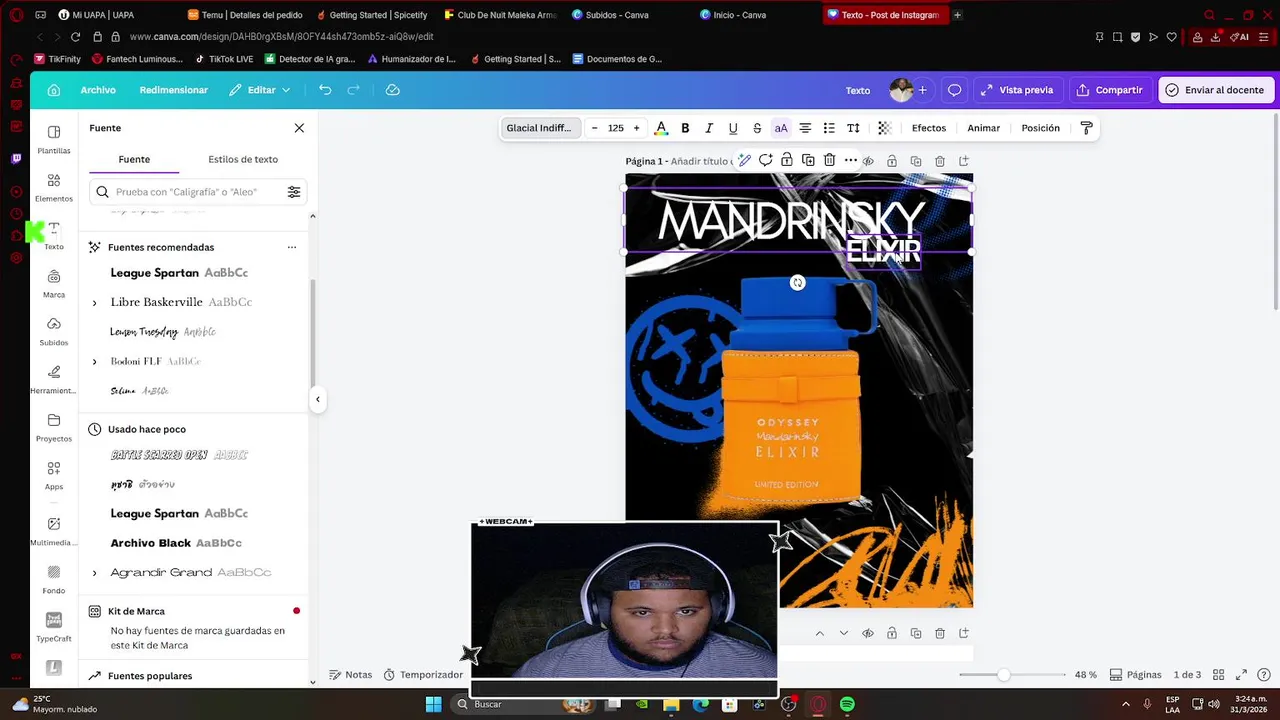The image size is (1280, 720).
Task: Open the TypeCraft app in sidebar
Action: point(54,627)
